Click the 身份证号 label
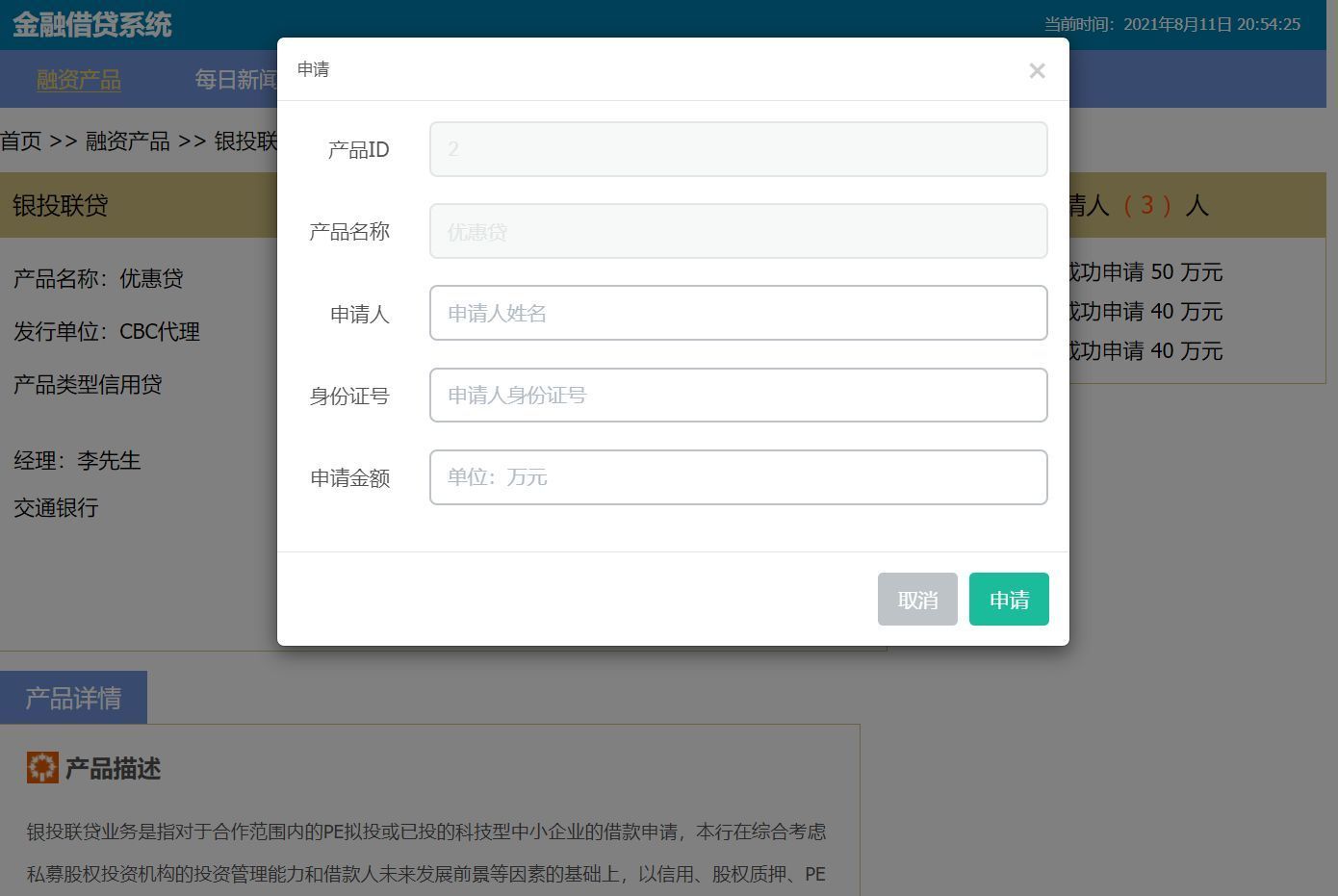The height and width of the screenshot is (896, 1338). coord(349,396)
